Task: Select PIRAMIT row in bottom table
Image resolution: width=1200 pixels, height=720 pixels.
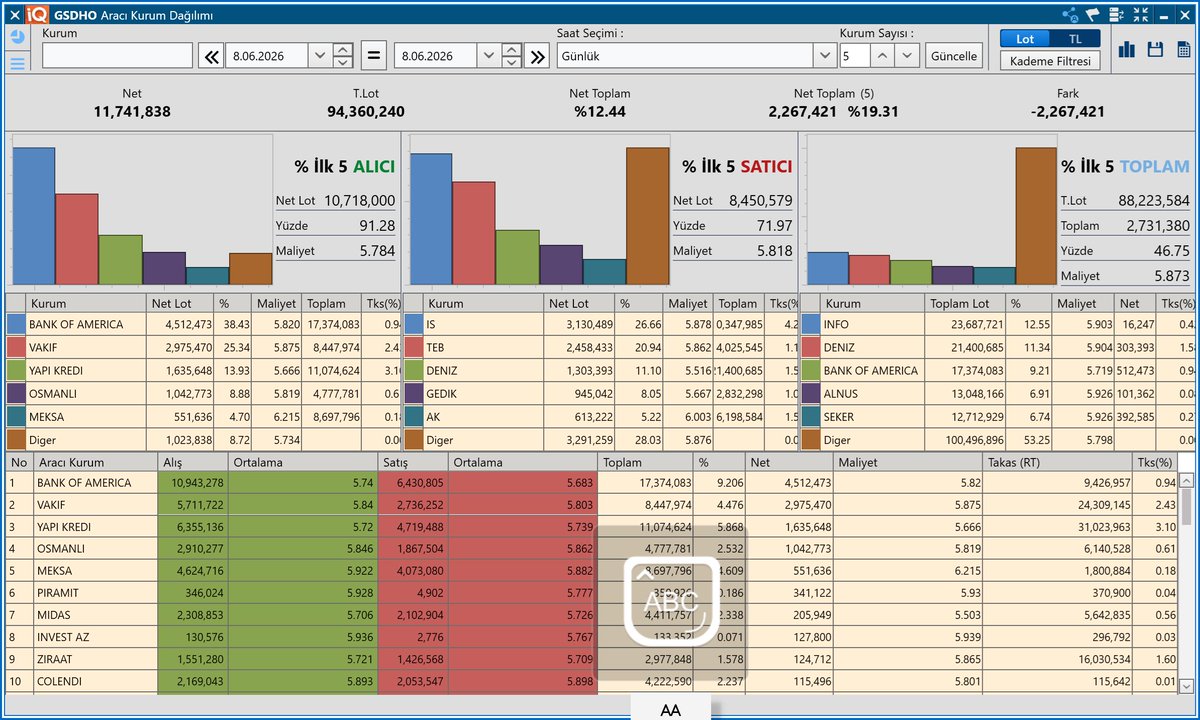Action: [x=592, y=593]
